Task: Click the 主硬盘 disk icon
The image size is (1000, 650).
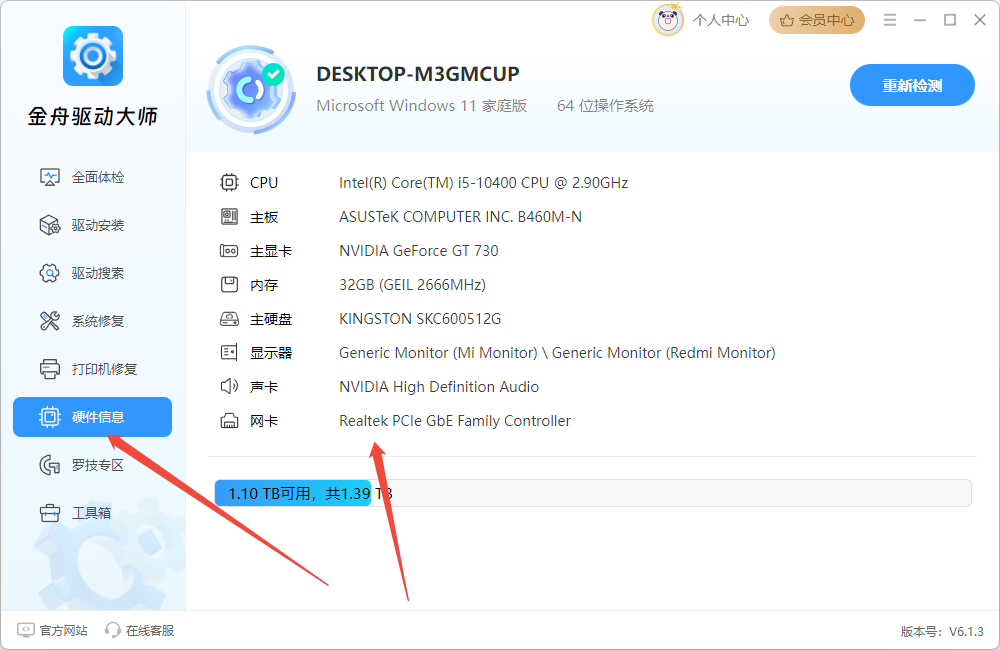Action: coord(229,319)
